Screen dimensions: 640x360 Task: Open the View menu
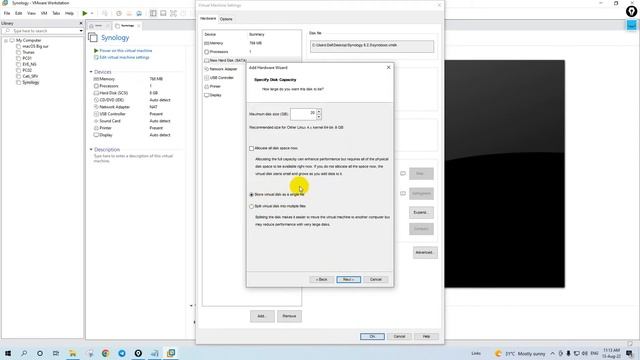(31, 13)
